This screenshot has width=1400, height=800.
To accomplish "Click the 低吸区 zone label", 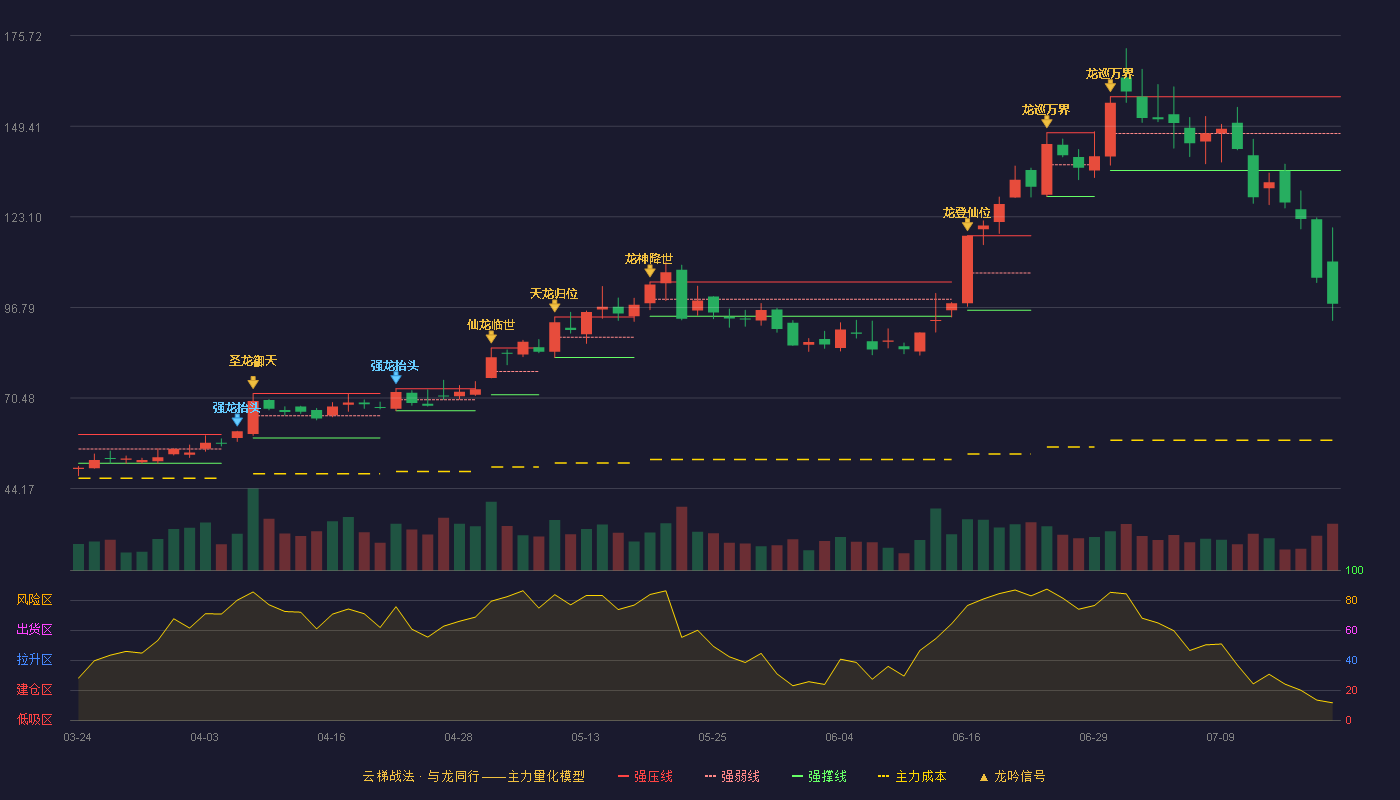I will pos(34,719).
